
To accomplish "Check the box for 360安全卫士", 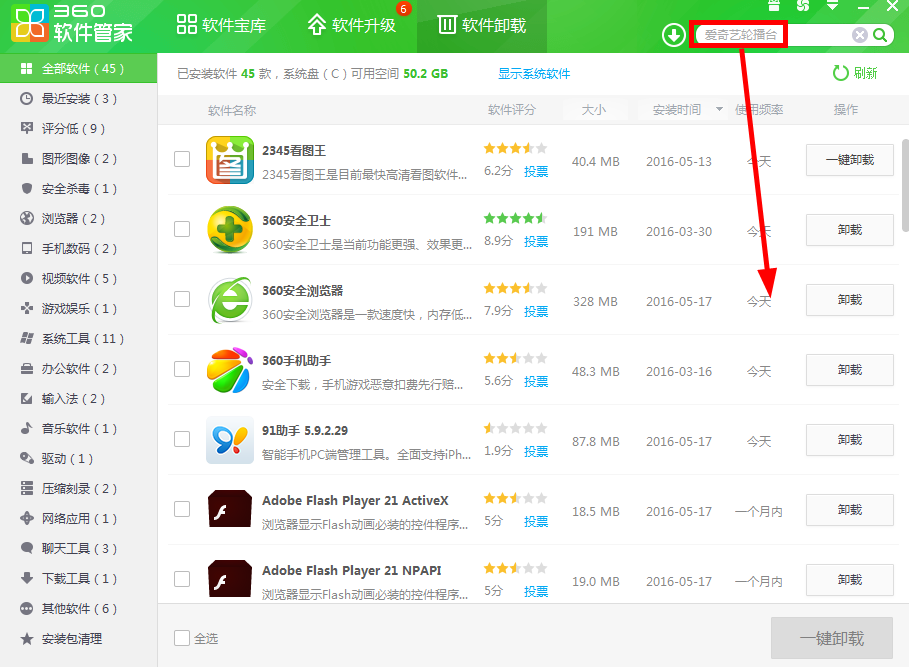I will coord(182,229).
